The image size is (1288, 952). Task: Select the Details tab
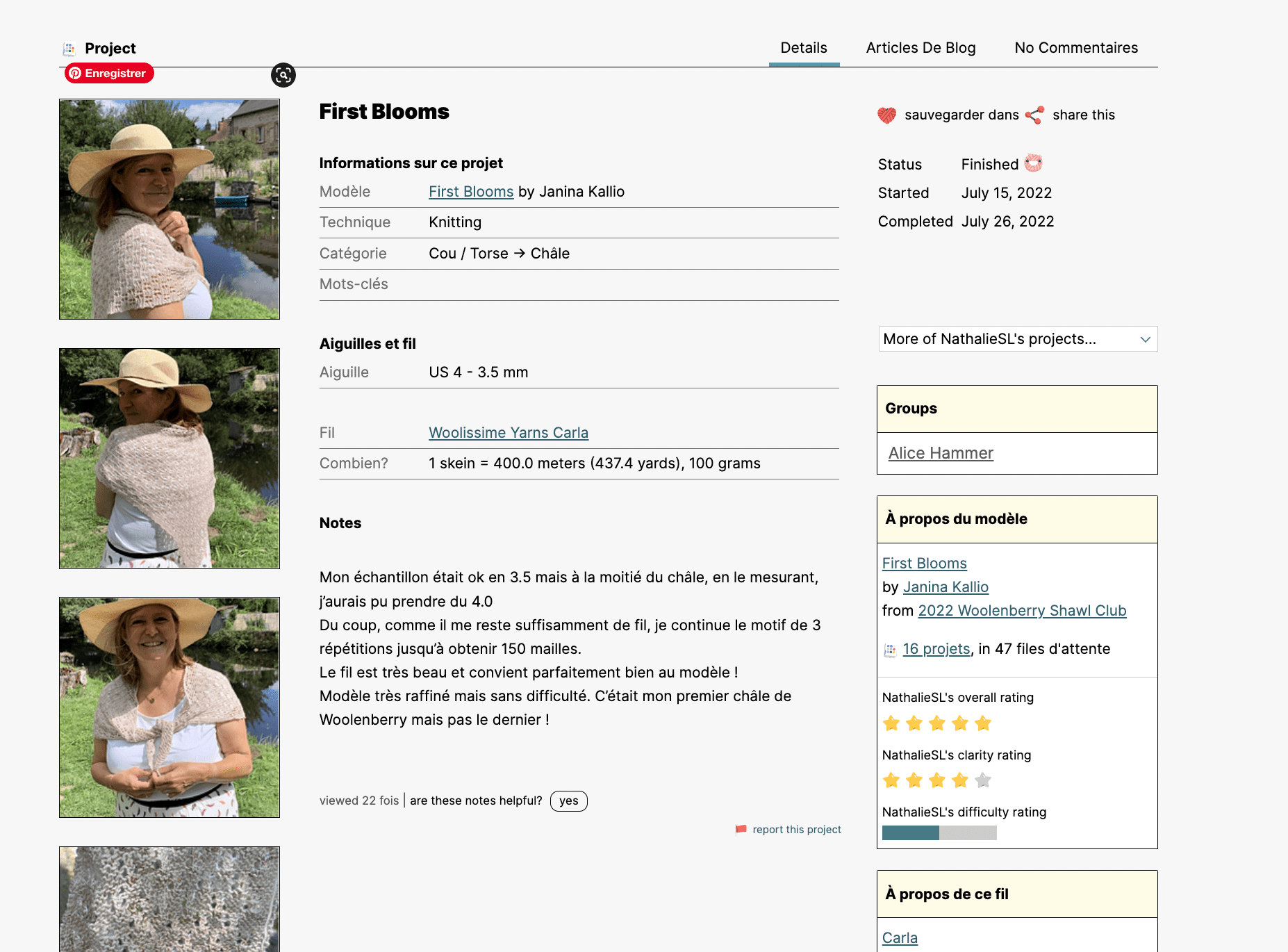(804, 48)
